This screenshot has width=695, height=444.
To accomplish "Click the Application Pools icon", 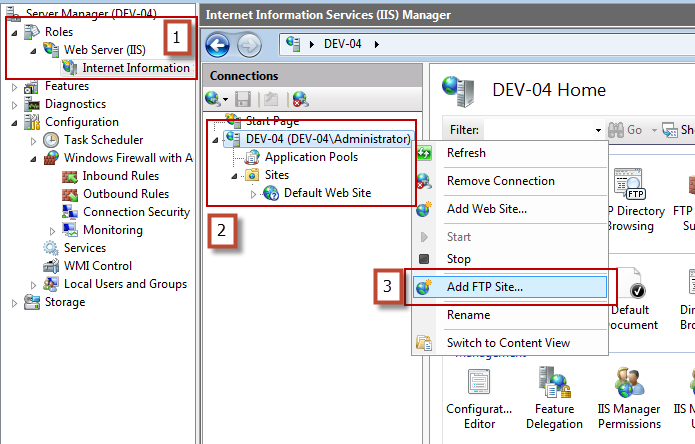I will click(x=253, y=157).
